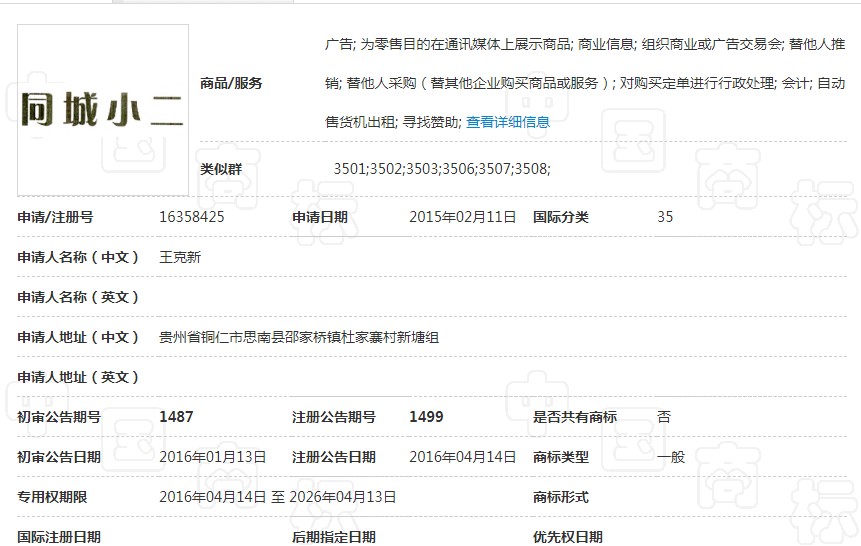
Task: Click the shared trademark value 否
Action: 664,417
